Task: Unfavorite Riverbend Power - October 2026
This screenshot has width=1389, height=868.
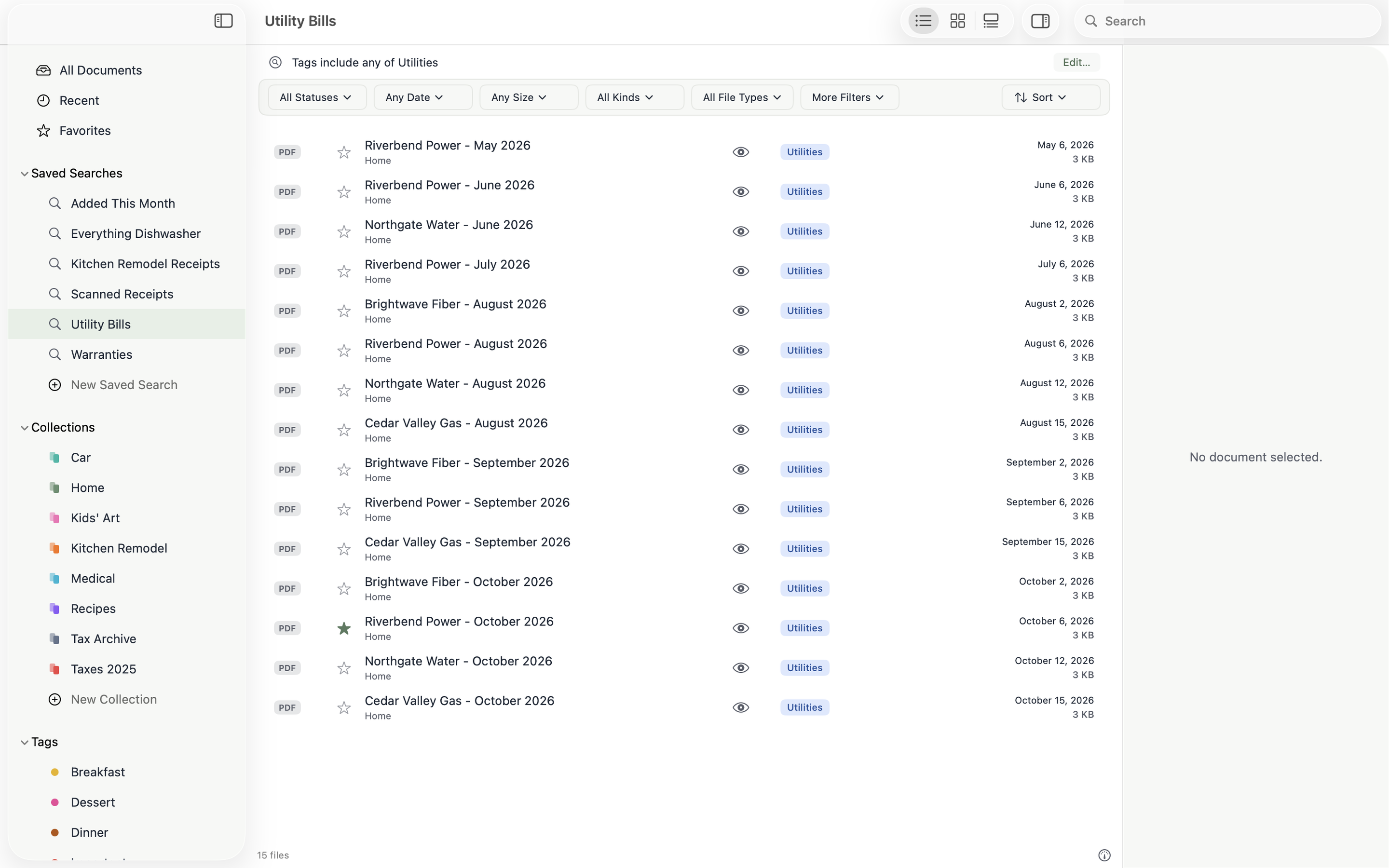Action: click(x=344, y=628)
